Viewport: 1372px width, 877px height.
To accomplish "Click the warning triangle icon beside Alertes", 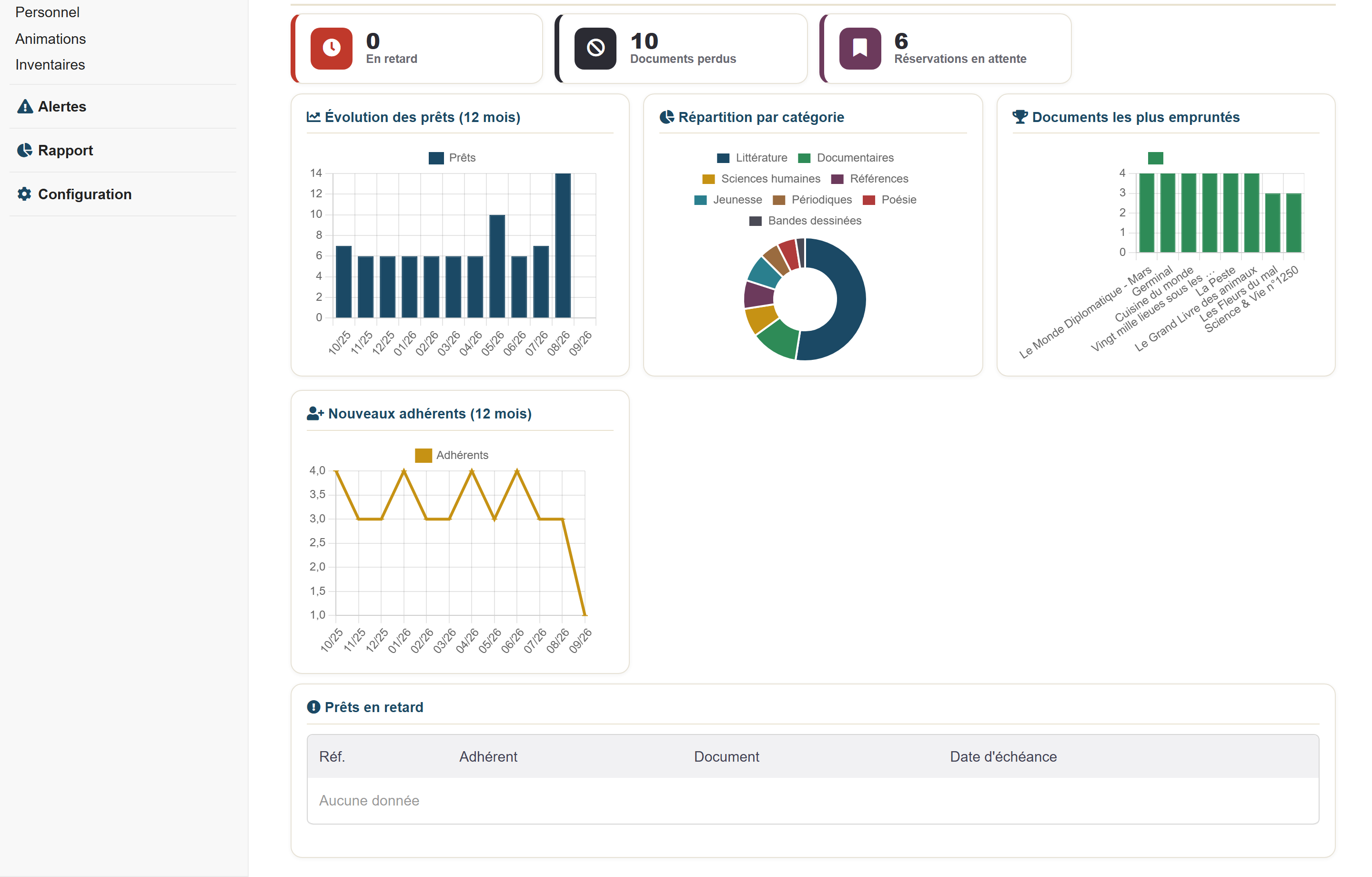I will coord(25,107).
